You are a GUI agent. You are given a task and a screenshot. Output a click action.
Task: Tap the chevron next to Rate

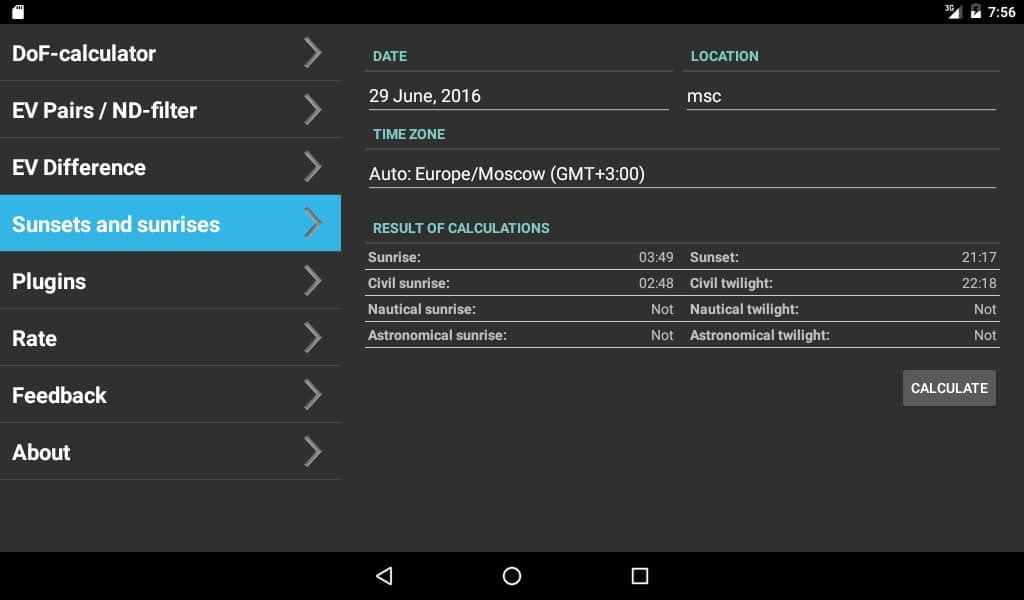(313, 338)
